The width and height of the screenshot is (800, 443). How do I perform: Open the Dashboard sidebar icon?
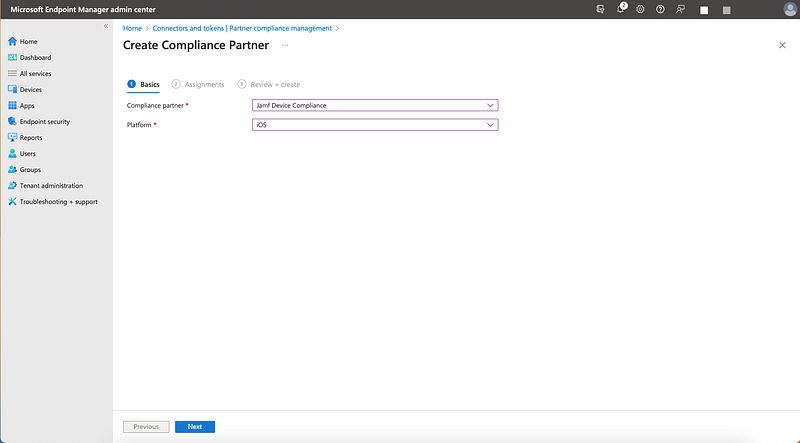tap(12, 57)
